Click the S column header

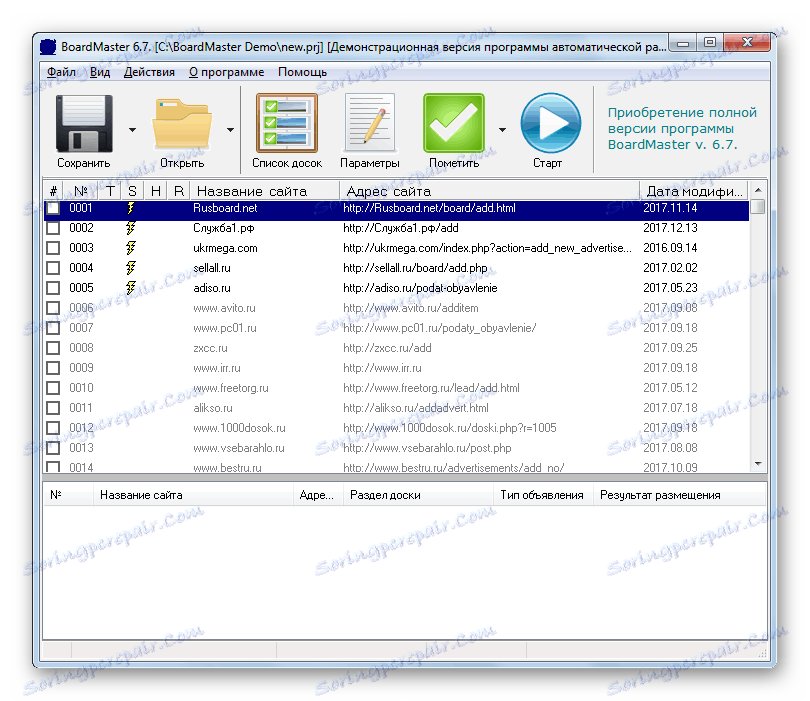132,191
